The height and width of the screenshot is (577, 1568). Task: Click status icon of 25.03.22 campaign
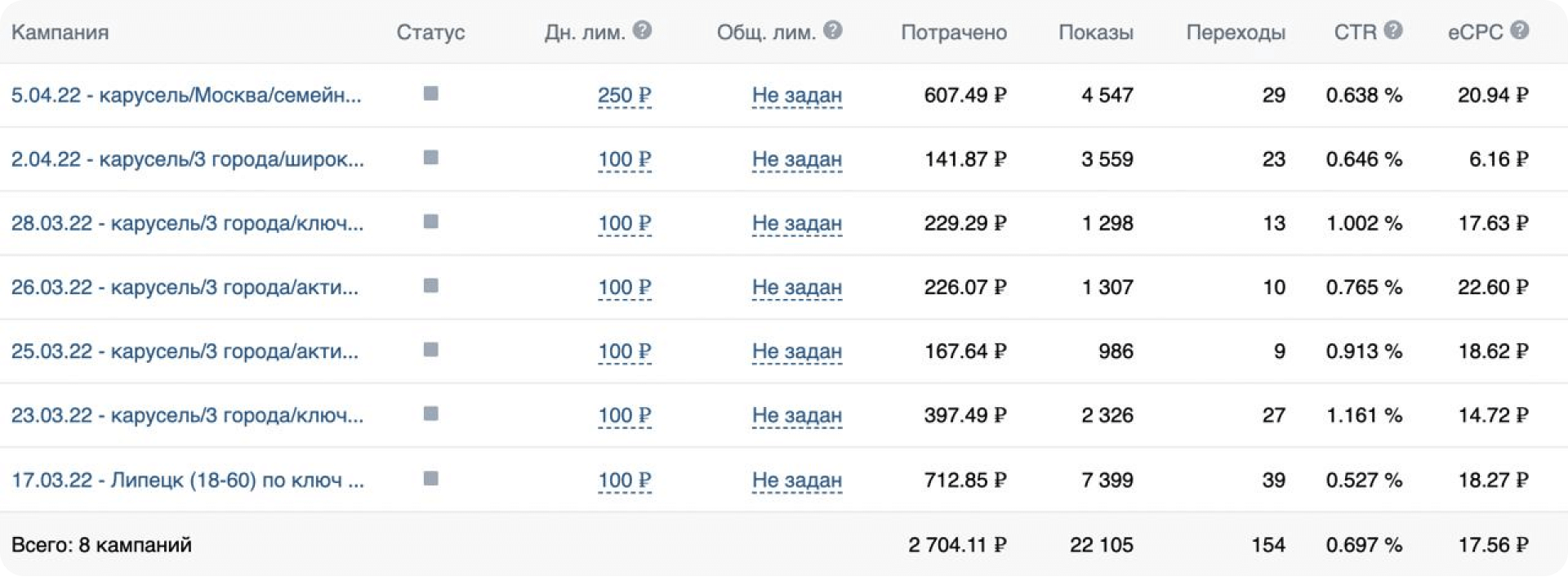431,351
